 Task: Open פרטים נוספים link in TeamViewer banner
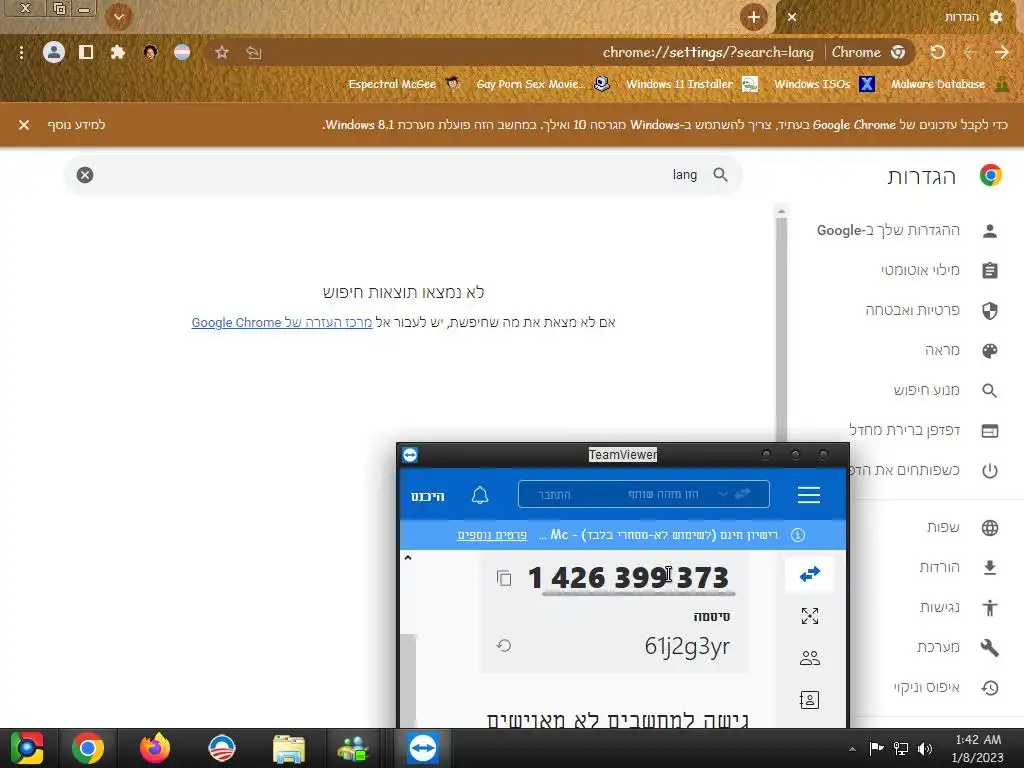[x=492, y=535]
